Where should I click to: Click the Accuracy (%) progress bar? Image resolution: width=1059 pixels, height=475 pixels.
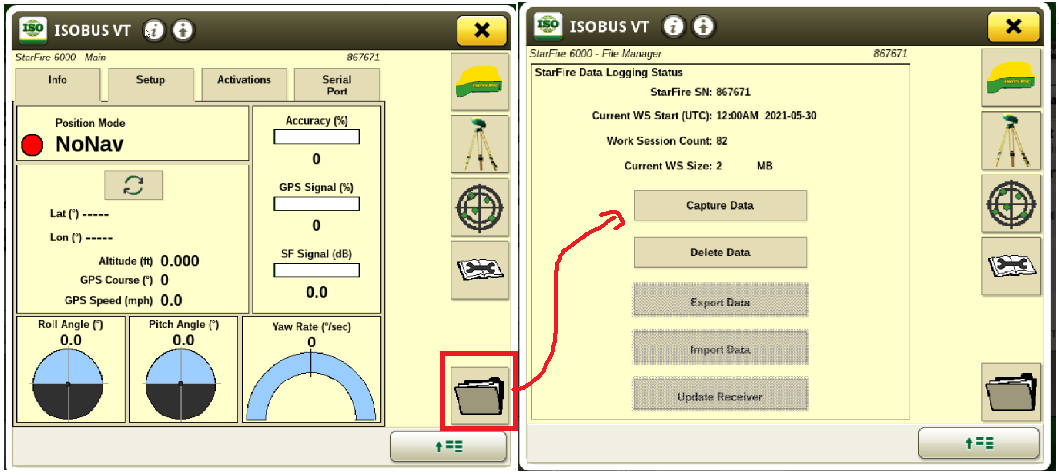[316, 137]
